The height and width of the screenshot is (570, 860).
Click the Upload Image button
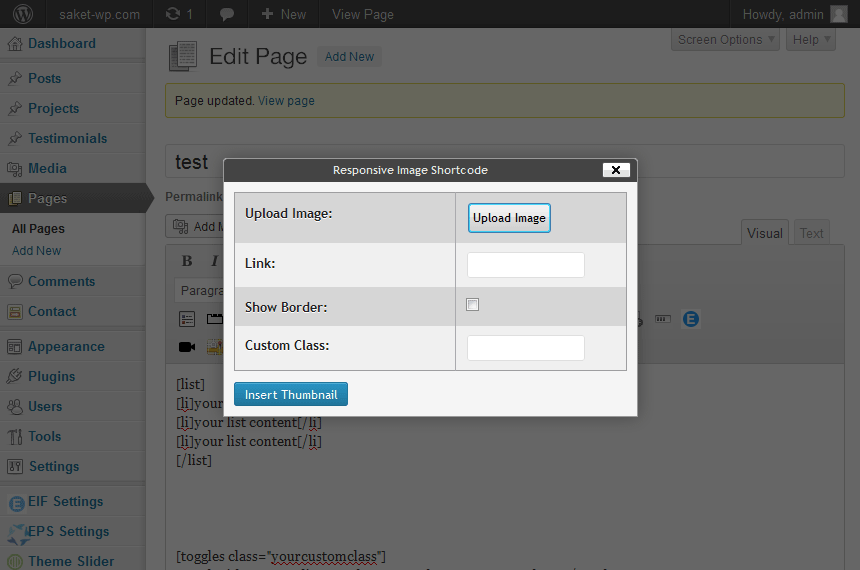[509, 218]
